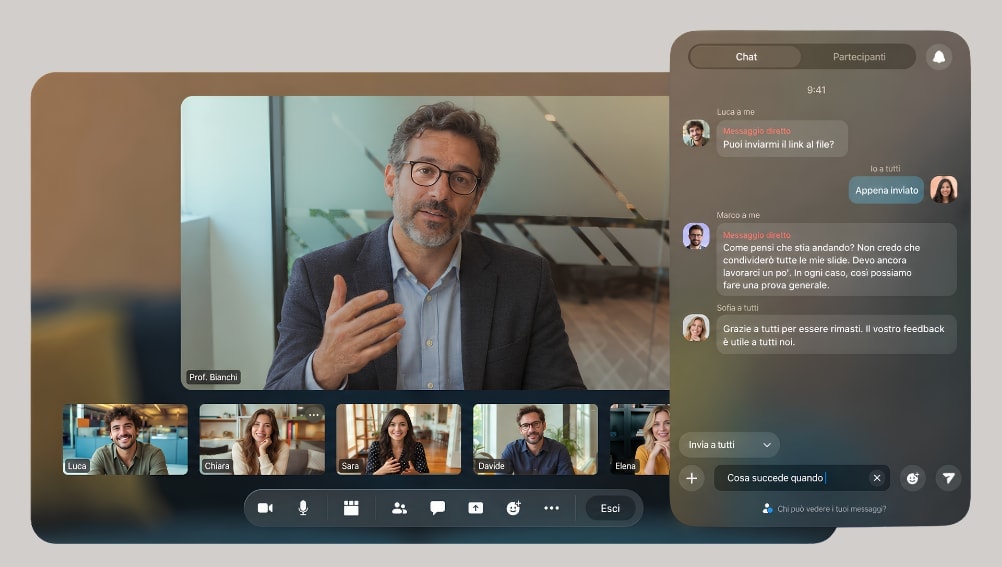The image size is (1002, 567).
Task: Click 'Marco a me' sender label
Action: [x=738, y=215]
